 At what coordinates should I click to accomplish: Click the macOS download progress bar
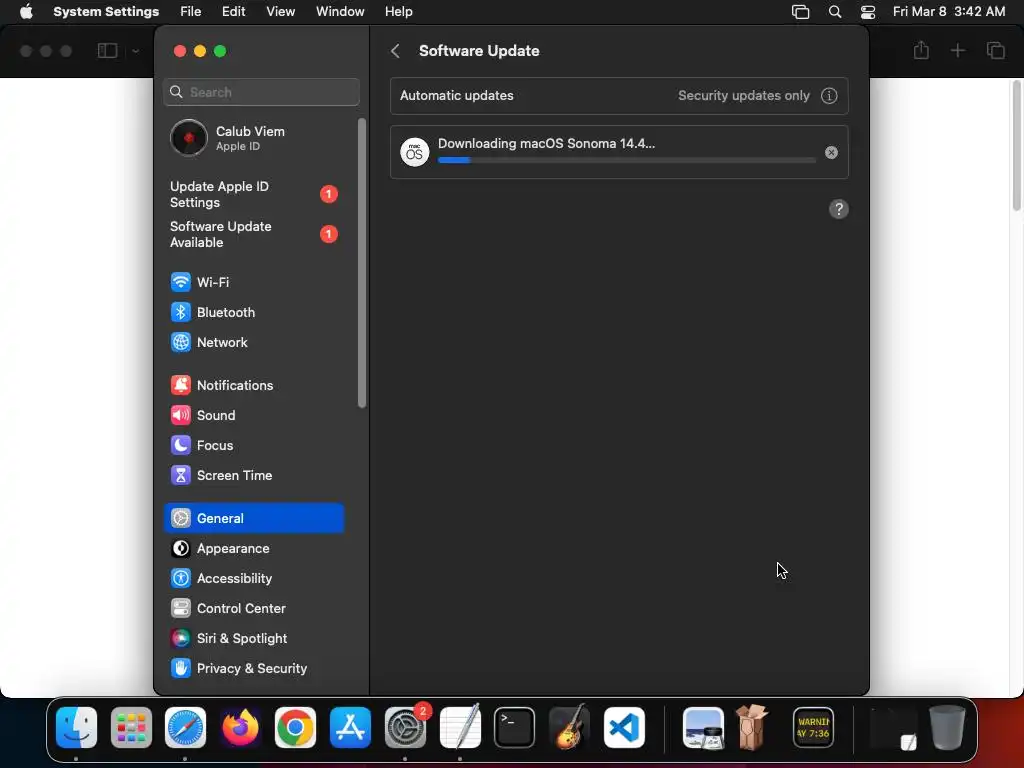626,160
